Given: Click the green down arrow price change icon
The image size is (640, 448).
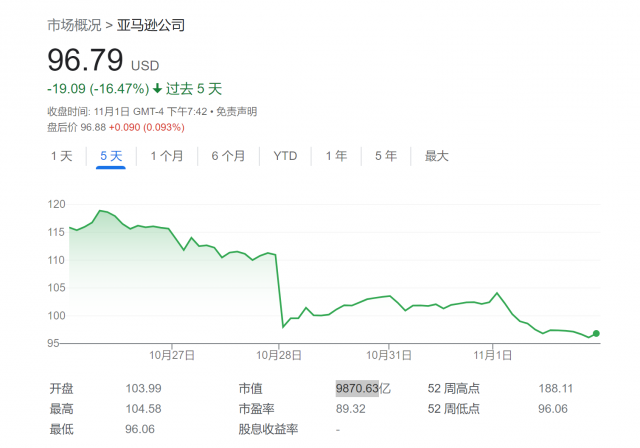Looking at the screenshot, I should click(x=158, y=89).
